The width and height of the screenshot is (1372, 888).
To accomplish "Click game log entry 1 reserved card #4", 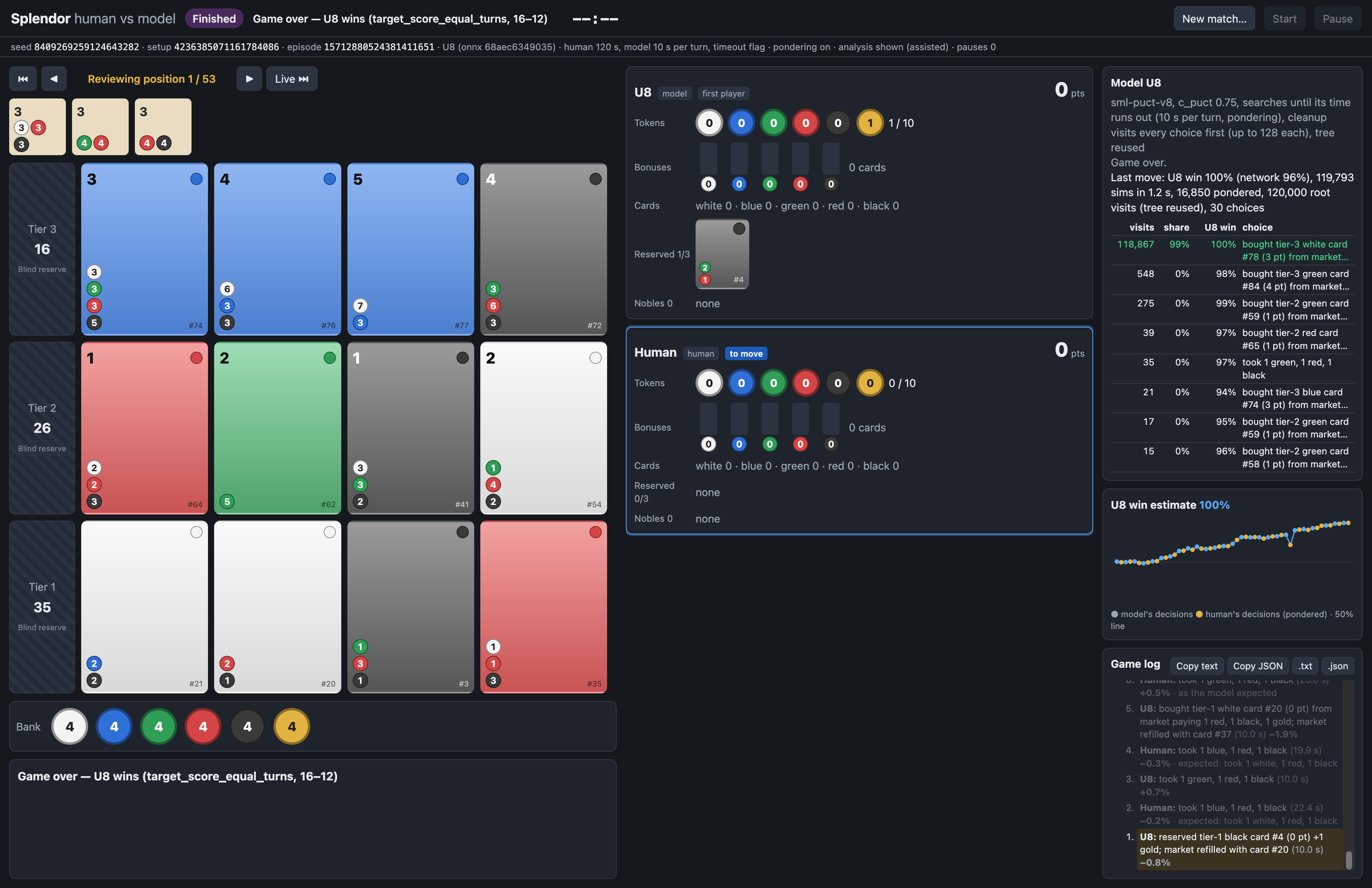I will coord(1239,849).
